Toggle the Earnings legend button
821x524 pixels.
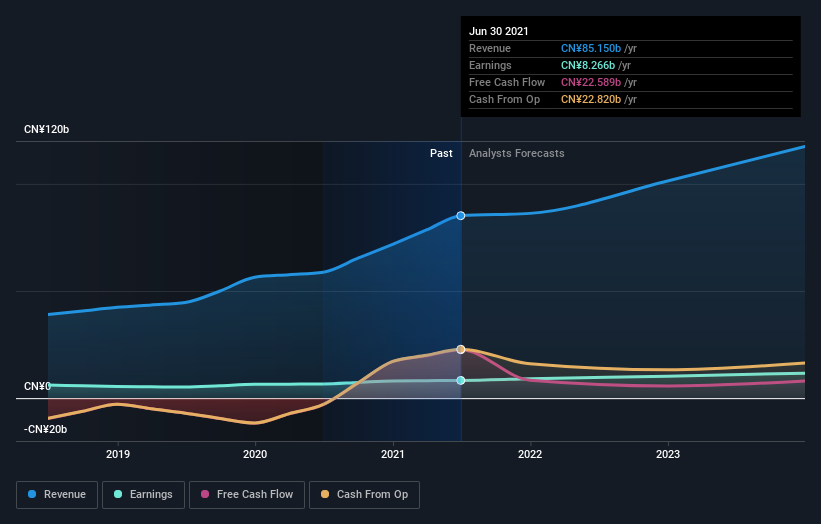(143, 495)
